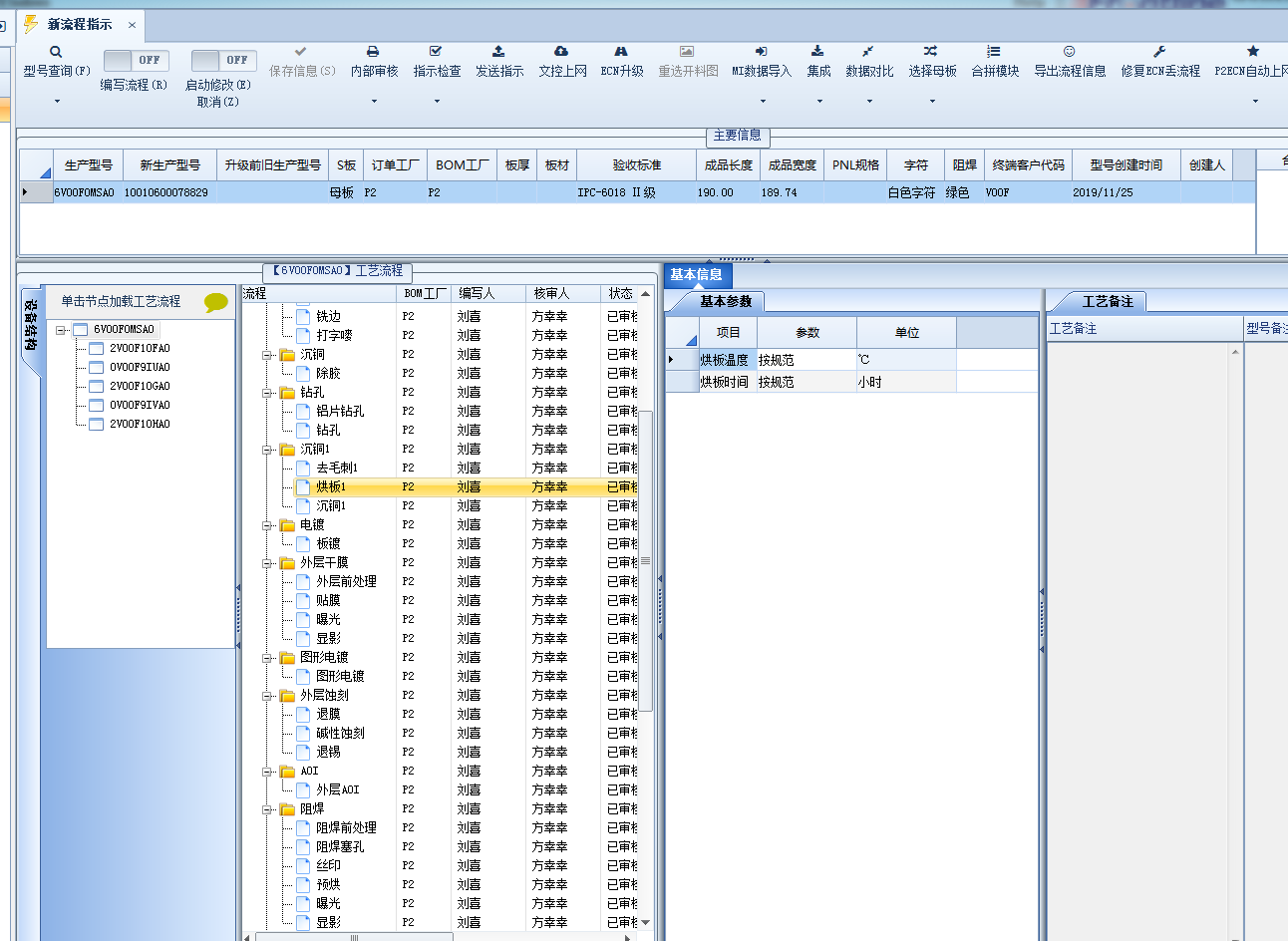Toggle the 编写流程 OFF switch

(x=137, y=61)
